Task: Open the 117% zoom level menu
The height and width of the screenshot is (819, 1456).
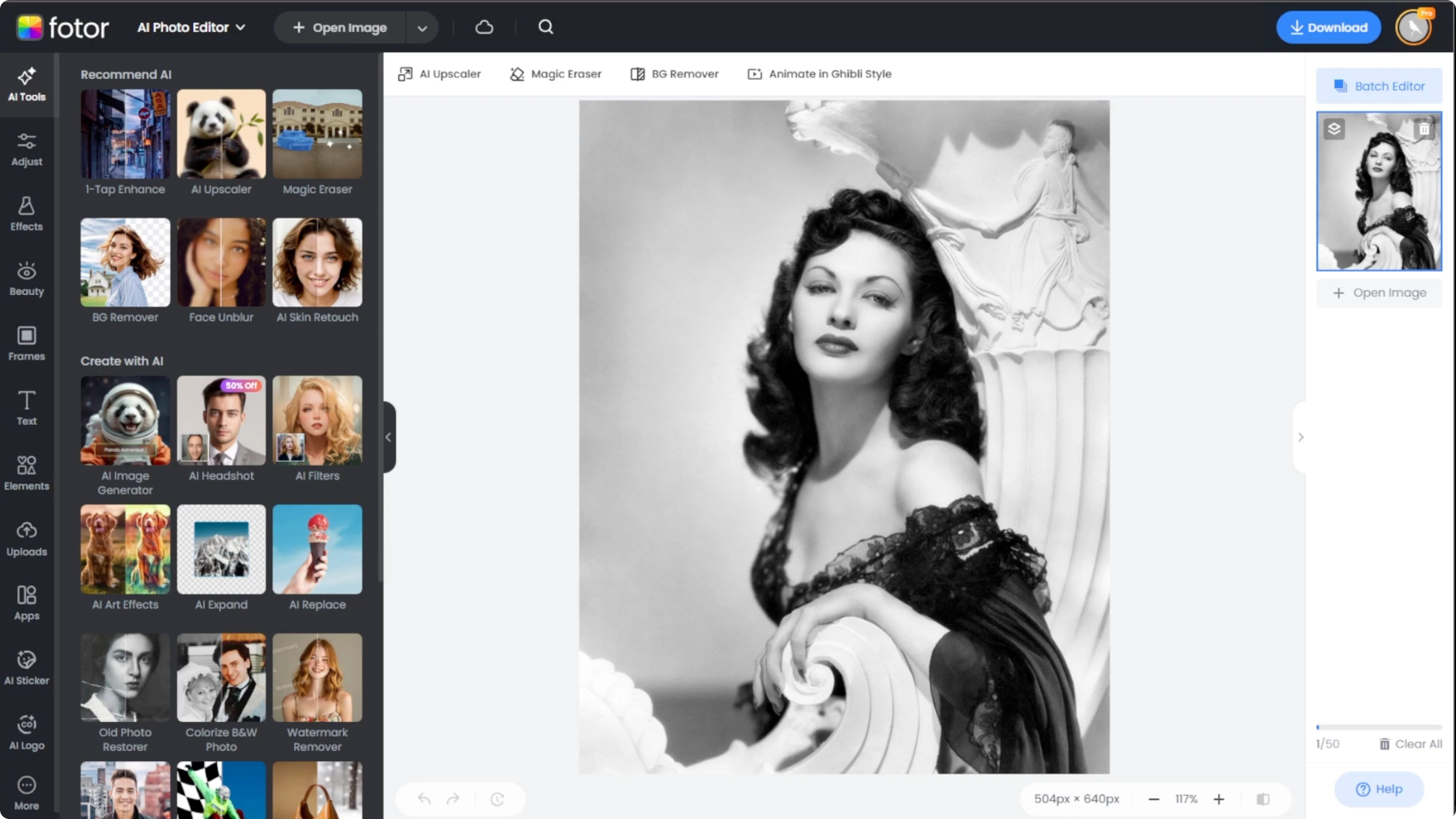Action: [1186, 799]
